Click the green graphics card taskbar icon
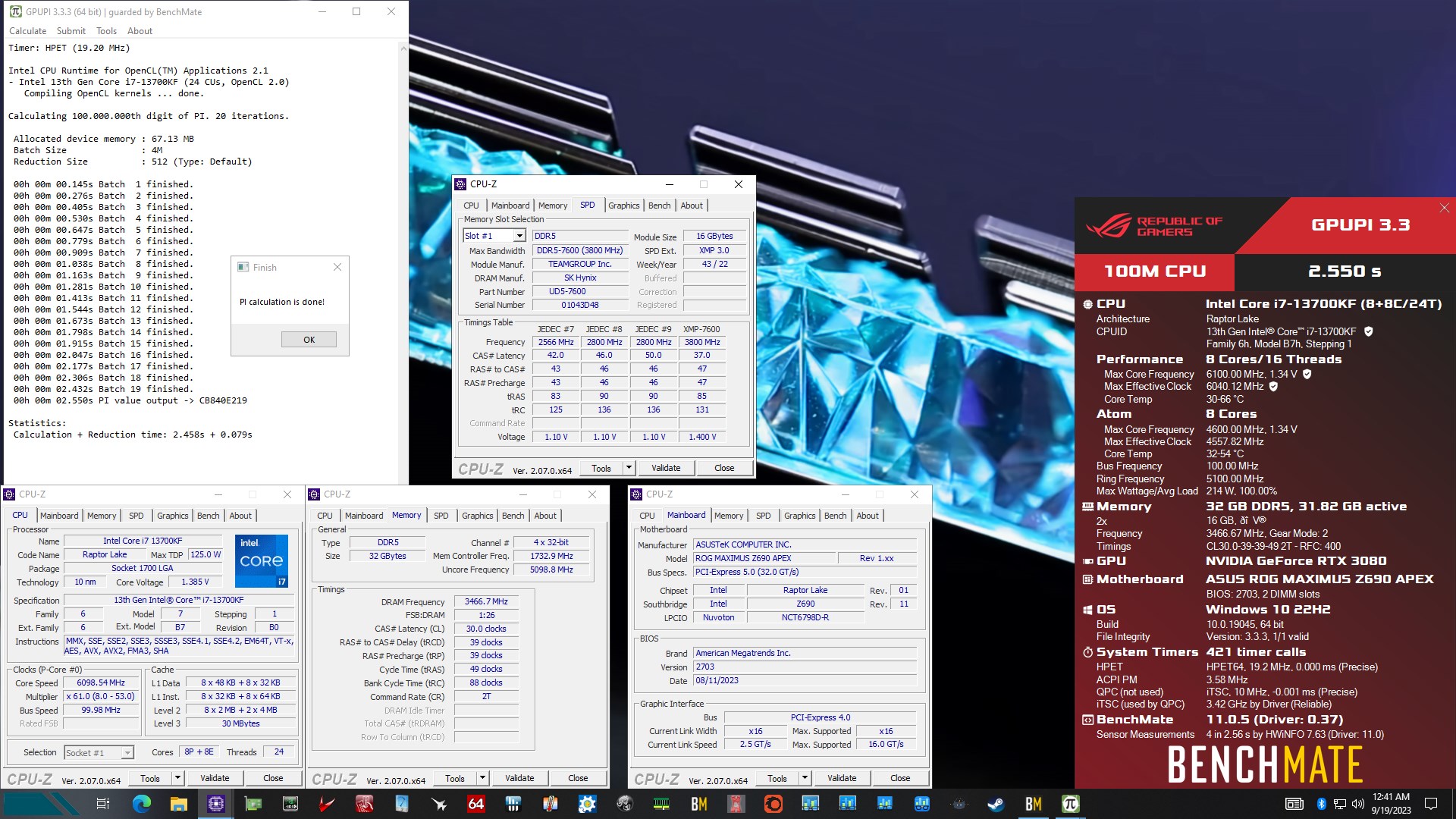This screenshot has width=1456, height=819. click(x=253, y=804)
